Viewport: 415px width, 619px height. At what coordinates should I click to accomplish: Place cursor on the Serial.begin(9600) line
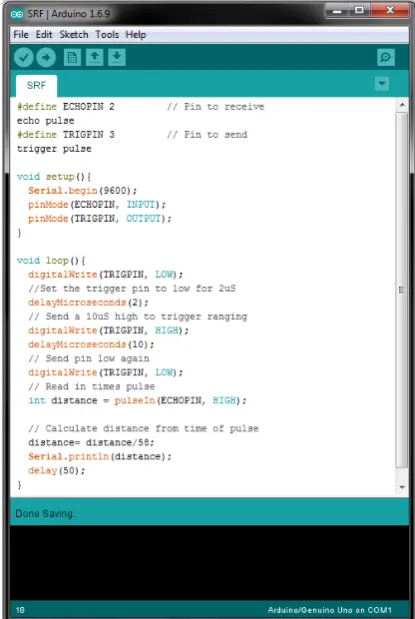click(83, 191)
